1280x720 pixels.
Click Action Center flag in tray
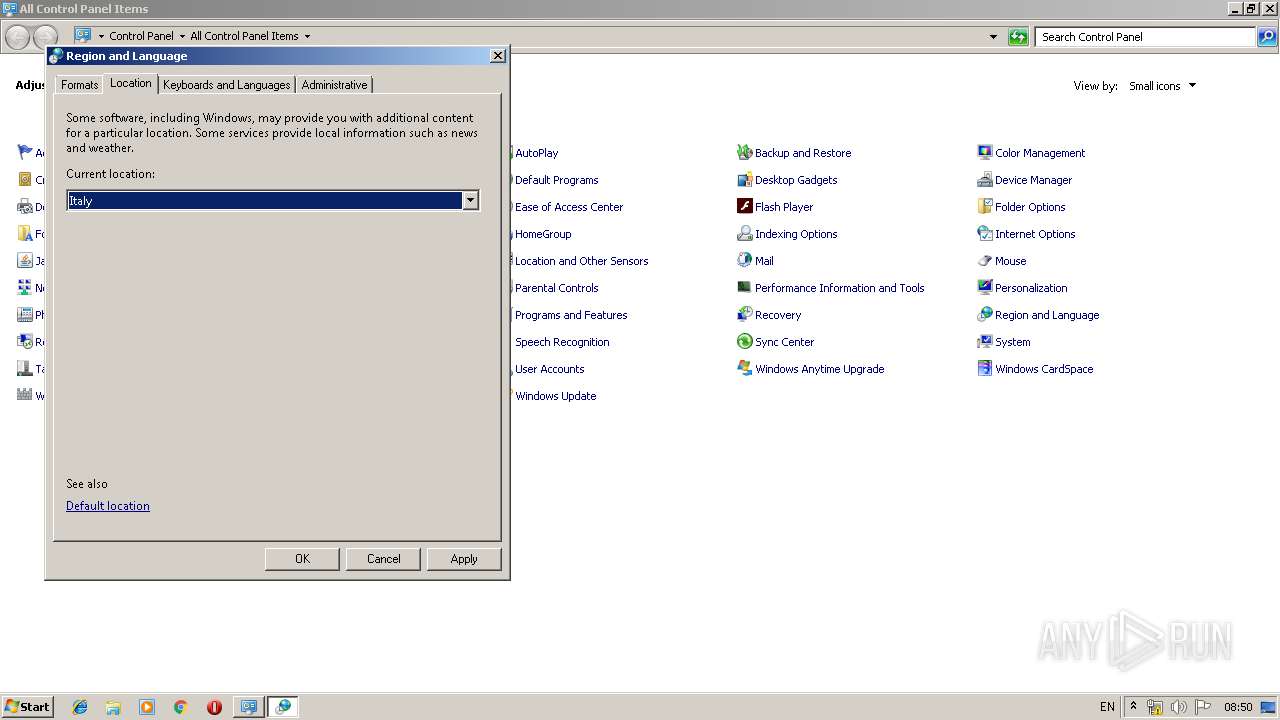click(x=1203, y=707)
